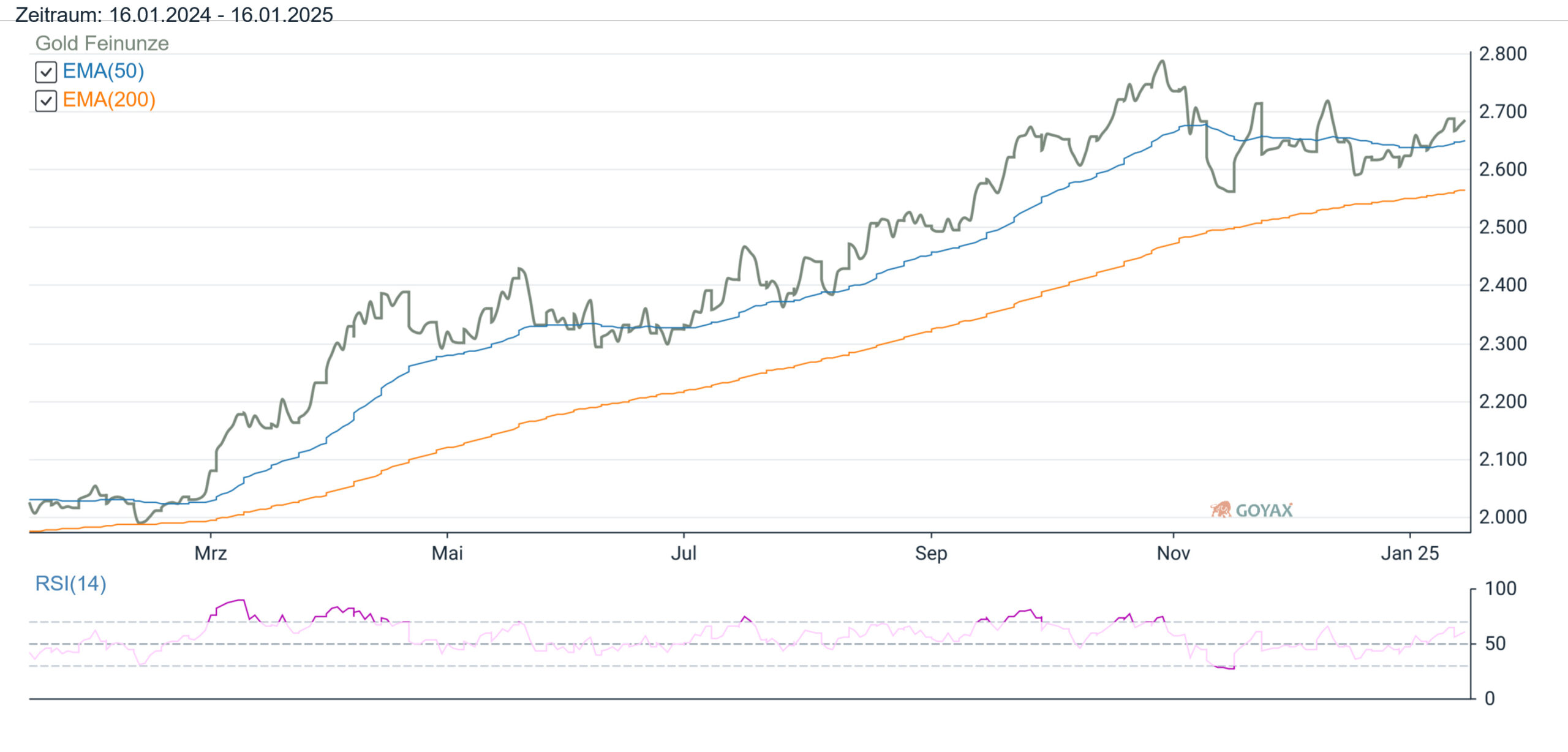Select the Jan 25 tick on time axis
Image resolution: width=1568 pixels, height=752 pixels.
[1409, 554]
